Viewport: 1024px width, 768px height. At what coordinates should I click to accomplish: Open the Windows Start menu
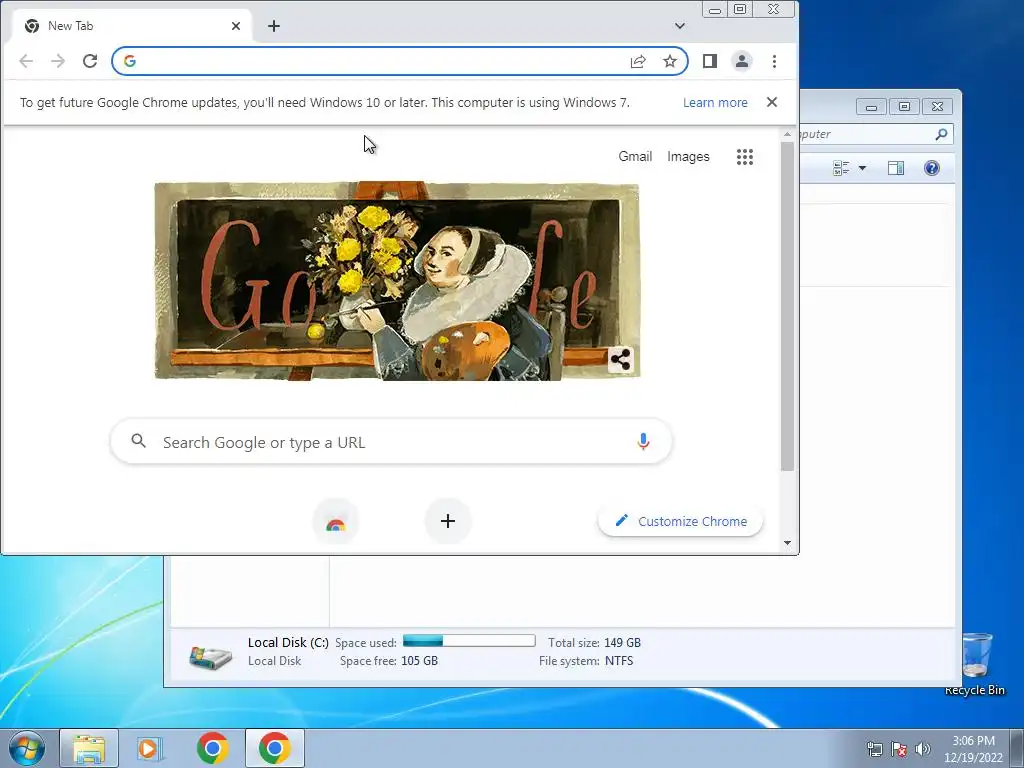(27, 748)
